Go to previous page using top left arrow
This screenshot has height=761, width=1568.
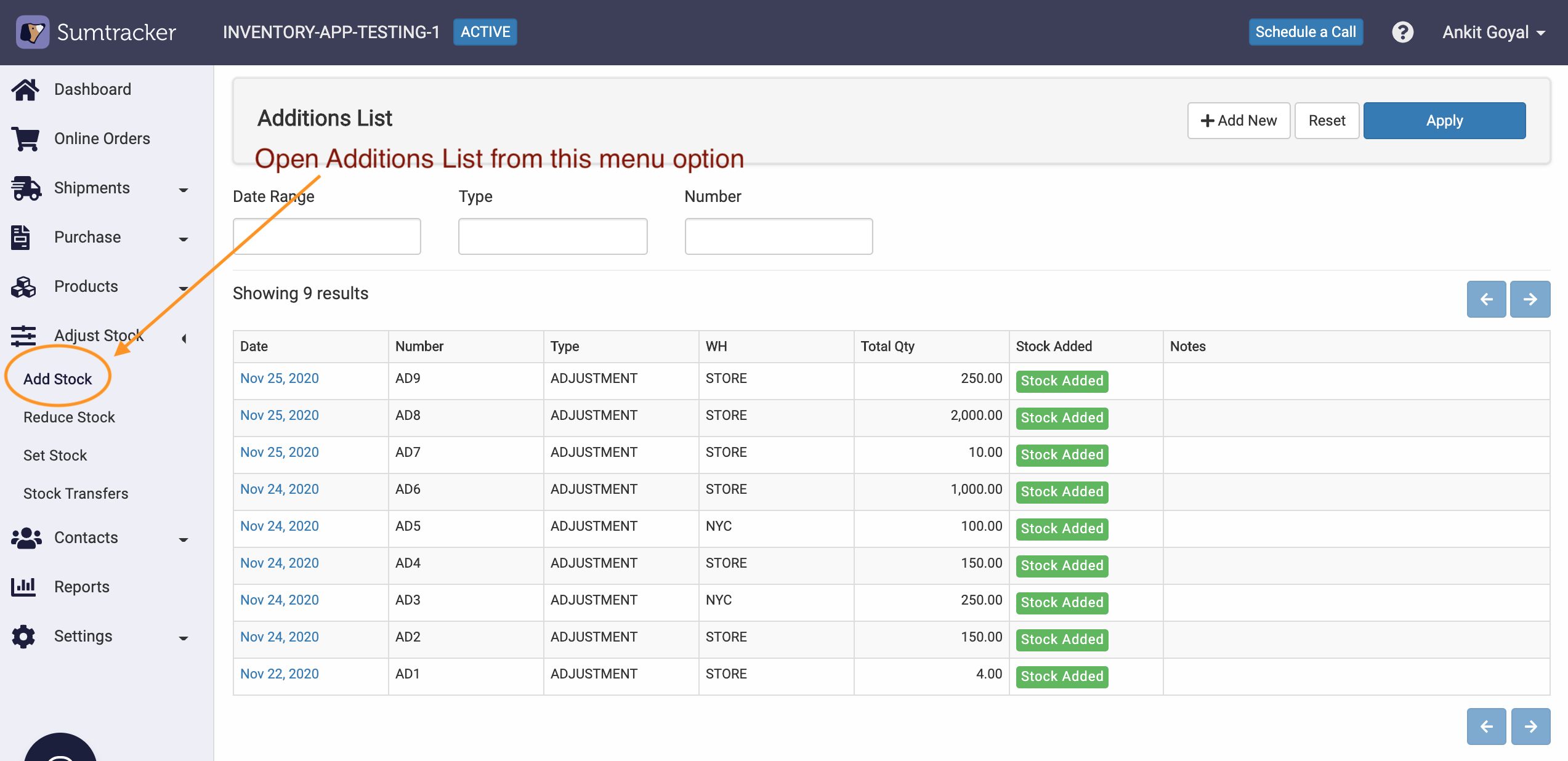(x=1486, y=299)
